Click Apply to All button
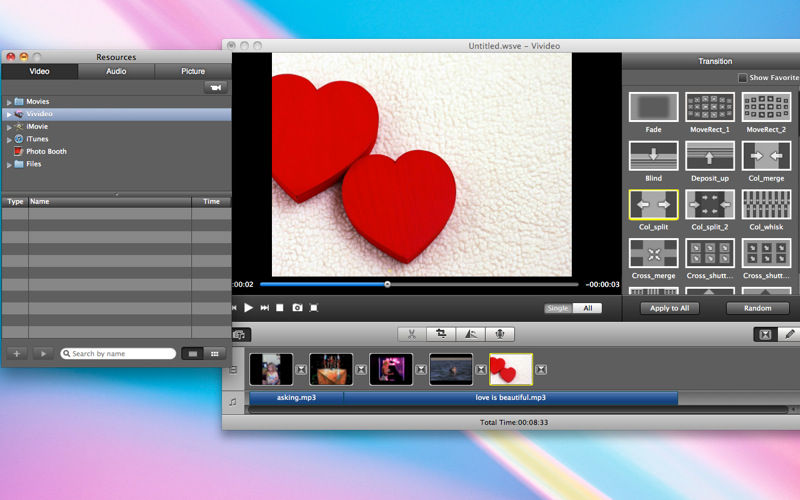This screenshot has width=800, height=500. [669, 308]
